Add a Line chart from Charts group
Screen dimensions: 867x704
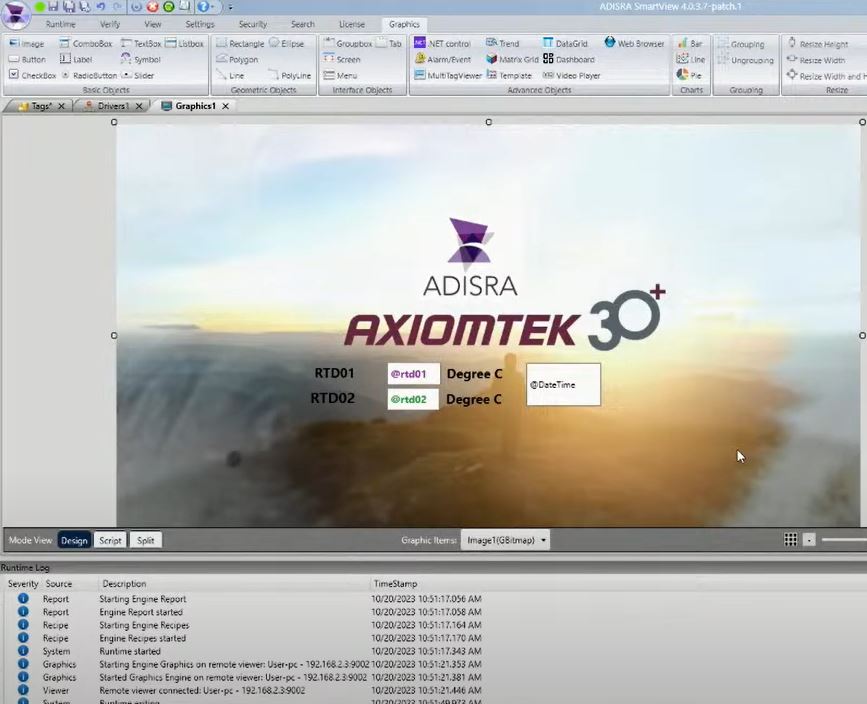pos(691,59)
